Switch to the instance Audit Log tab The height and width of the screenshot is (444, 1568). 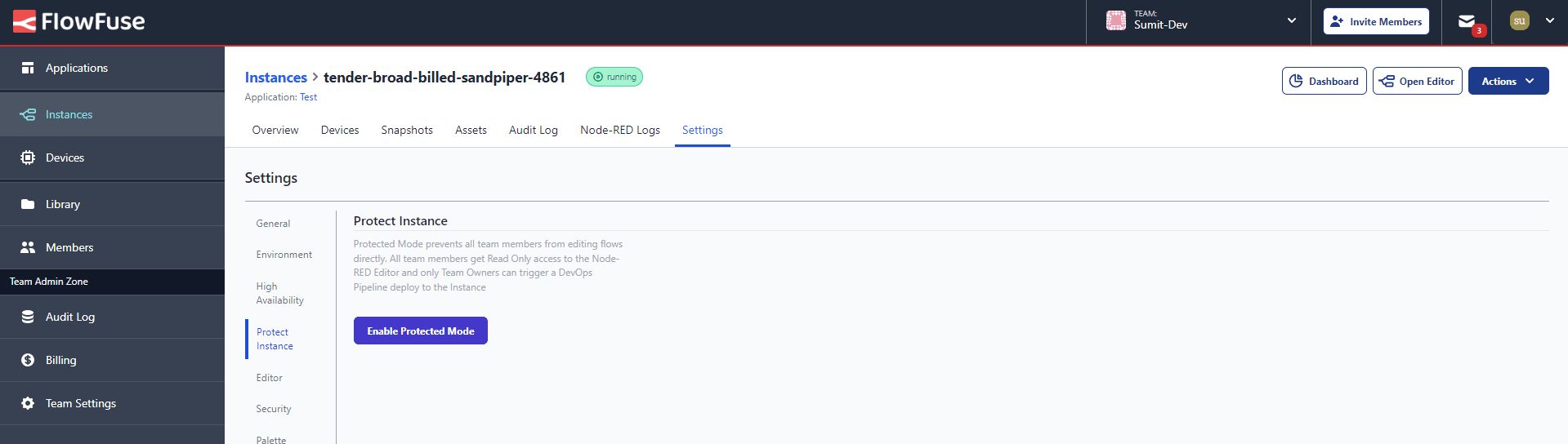[534, 130]
